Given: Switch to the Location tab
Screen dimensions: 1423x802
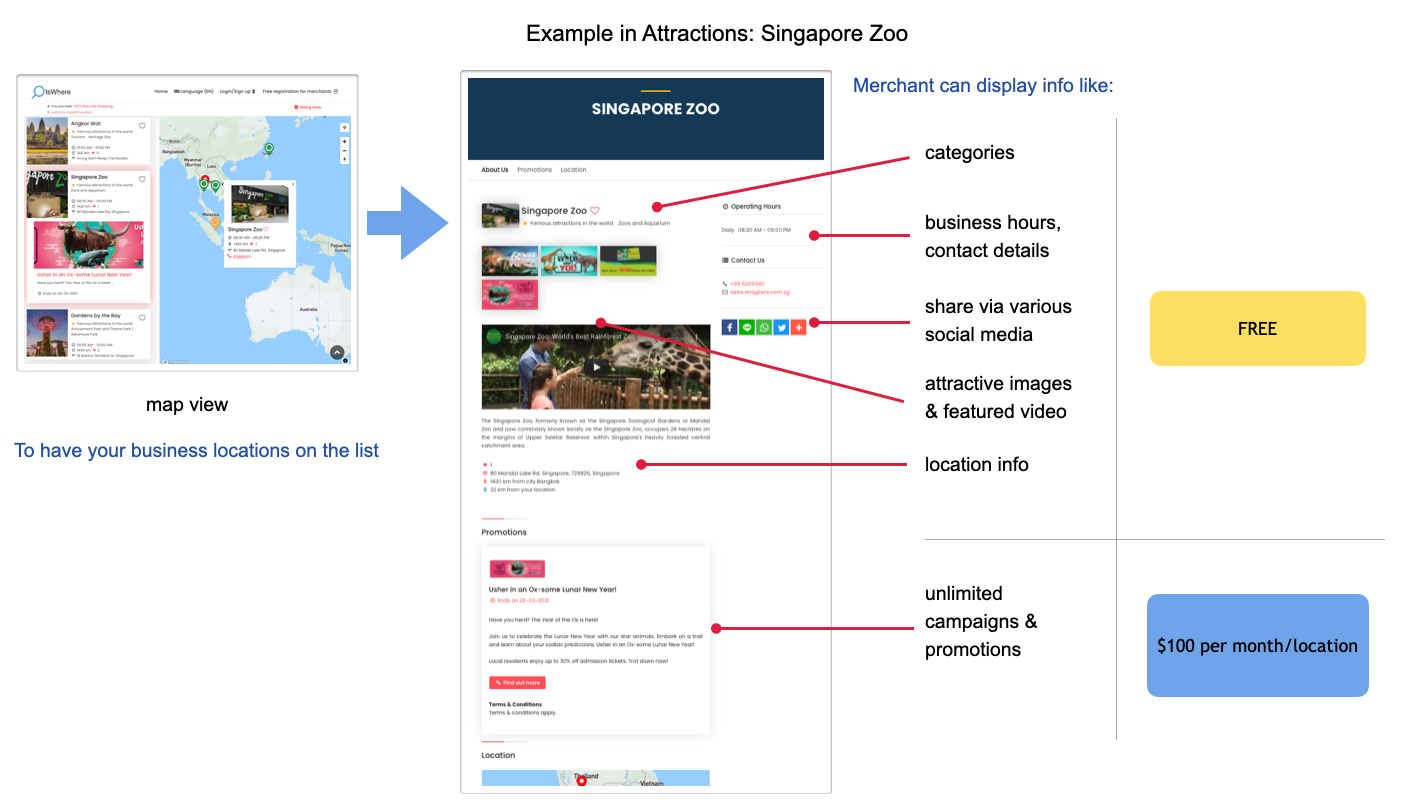Looking at the screenshot, I should (x=573, y=170).
